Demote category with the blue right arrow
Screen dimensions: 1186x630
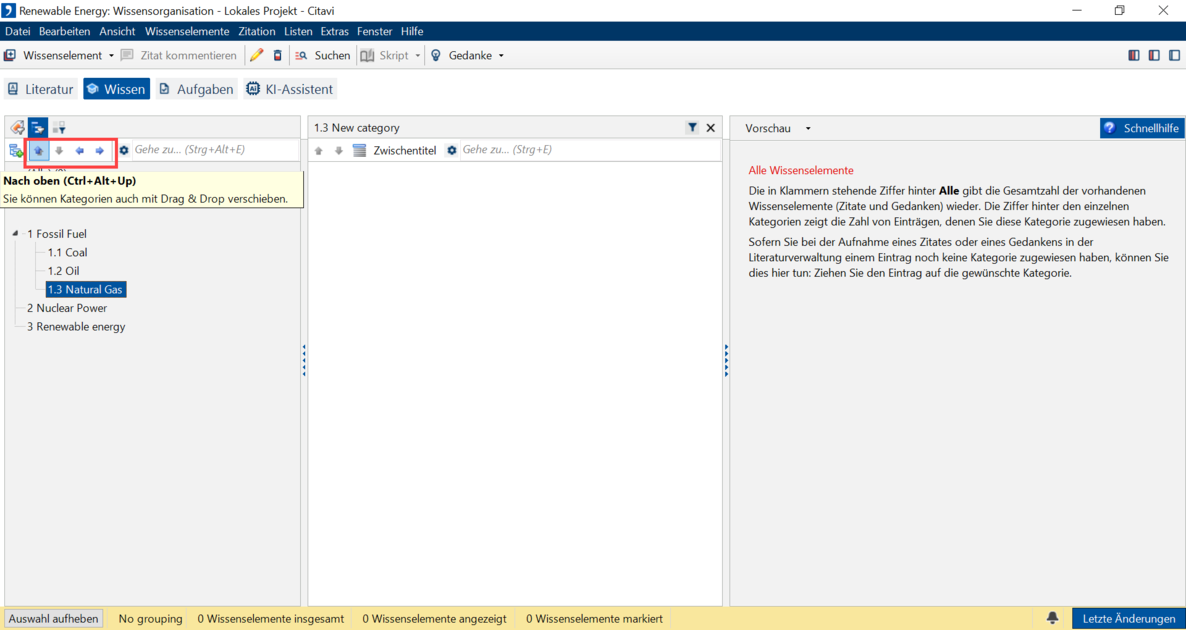click(x=100, y=151)
